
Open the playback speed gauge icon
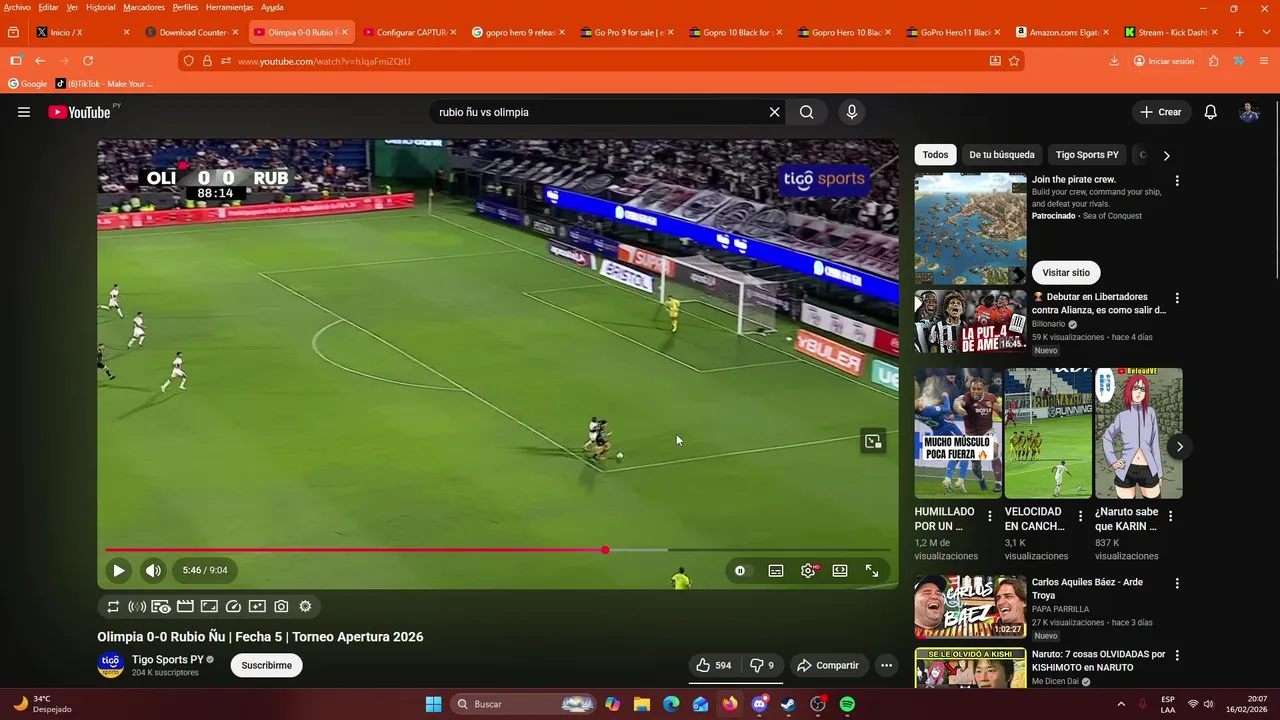click(x=233, y=606)
